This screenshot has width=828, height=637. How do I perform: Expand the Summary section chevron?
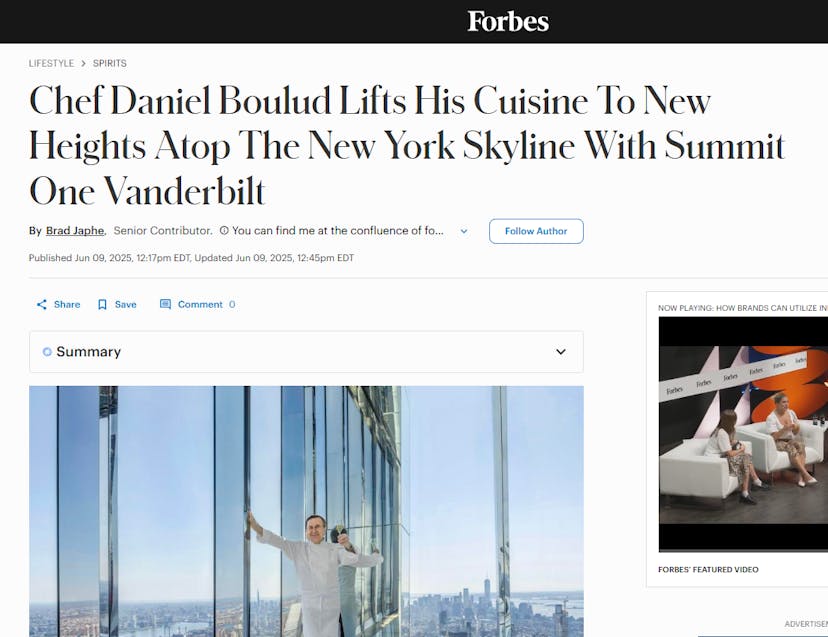[561, 352]
